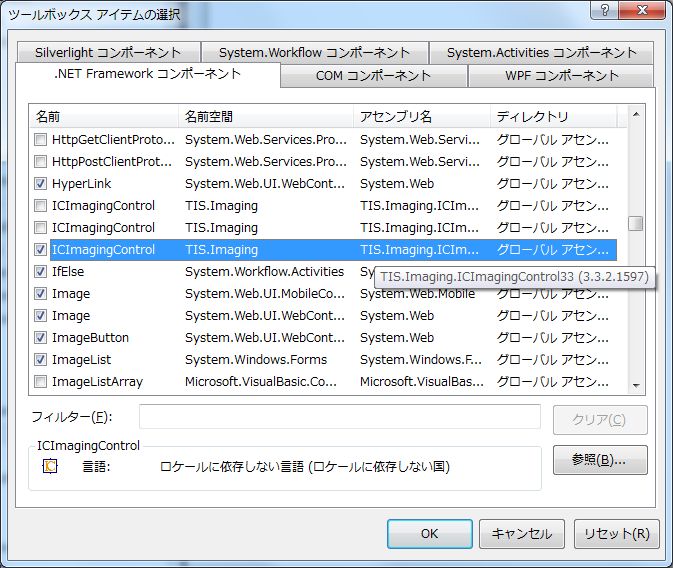Image resolution: width=673 pixels, height=568 pixels.
Task: Click the list scrollbar thumb
Action: click(x=636, y=224)
